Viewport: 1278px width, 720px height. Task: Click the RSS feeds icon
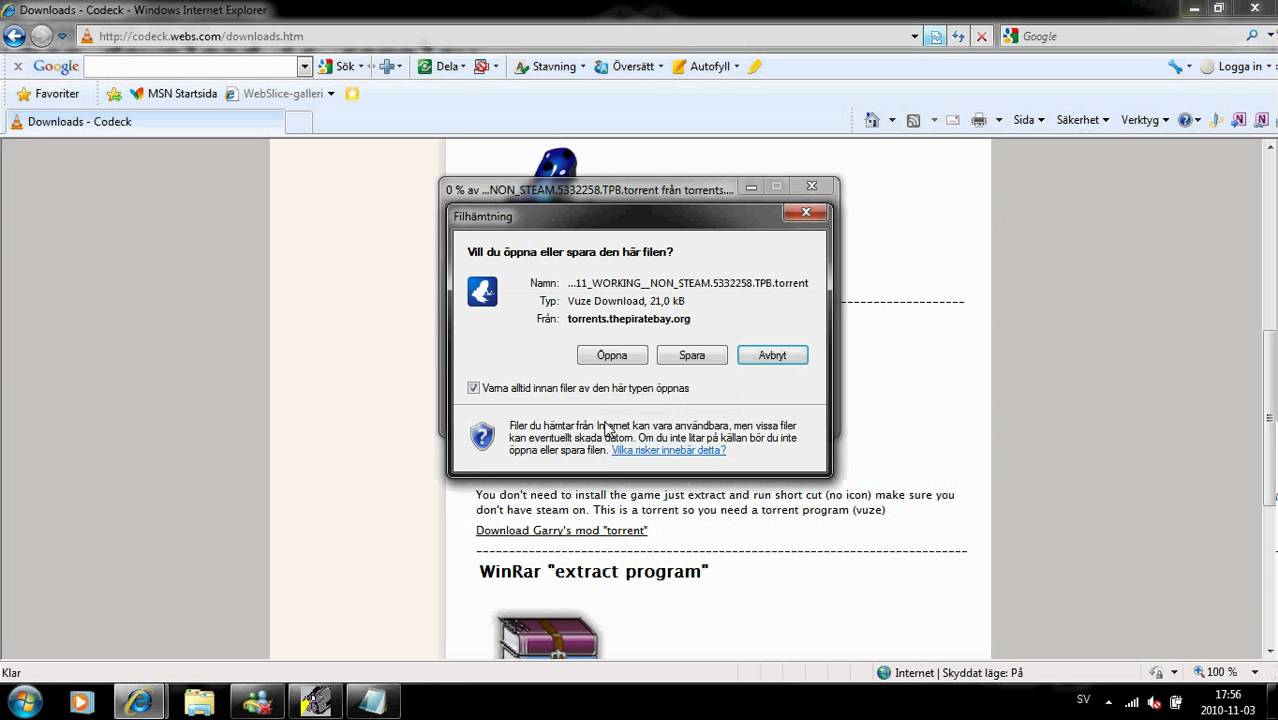click(x=913, y=120)
